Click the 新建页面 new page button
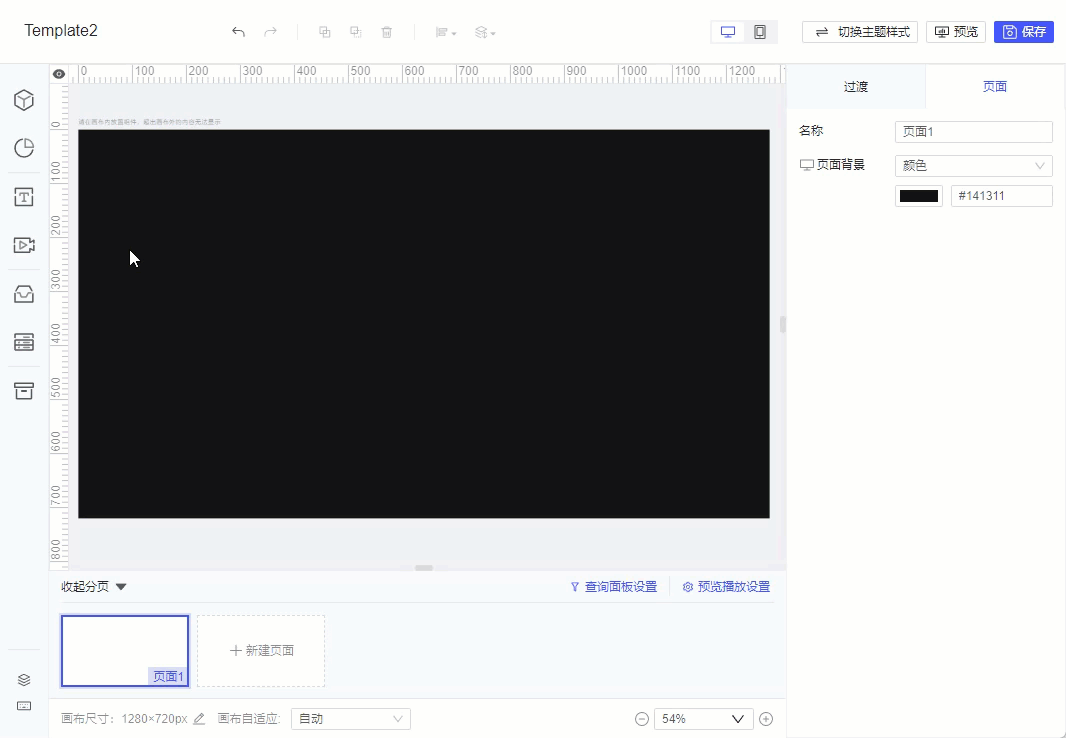Image resolution: width=1066 pixels, height=738 pixels. click(260, 650)
